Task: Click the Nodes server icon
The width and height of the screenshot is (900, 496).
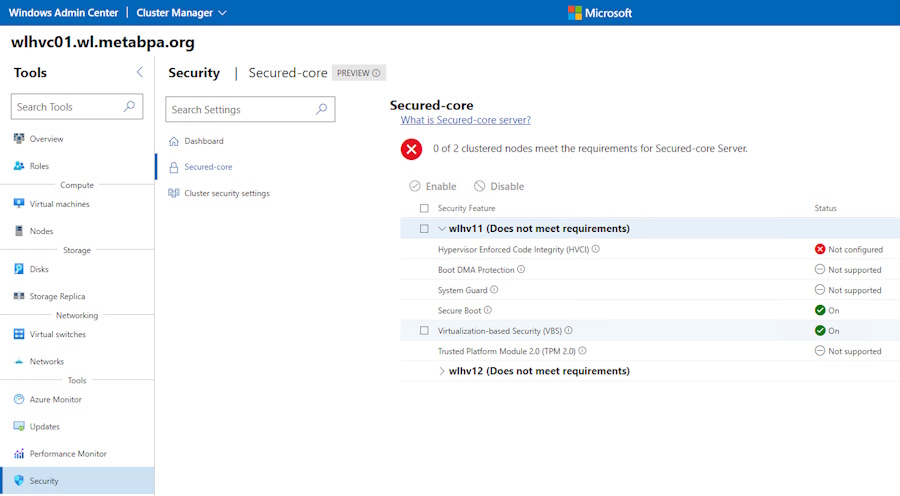Action: click(x=19, y=230)
